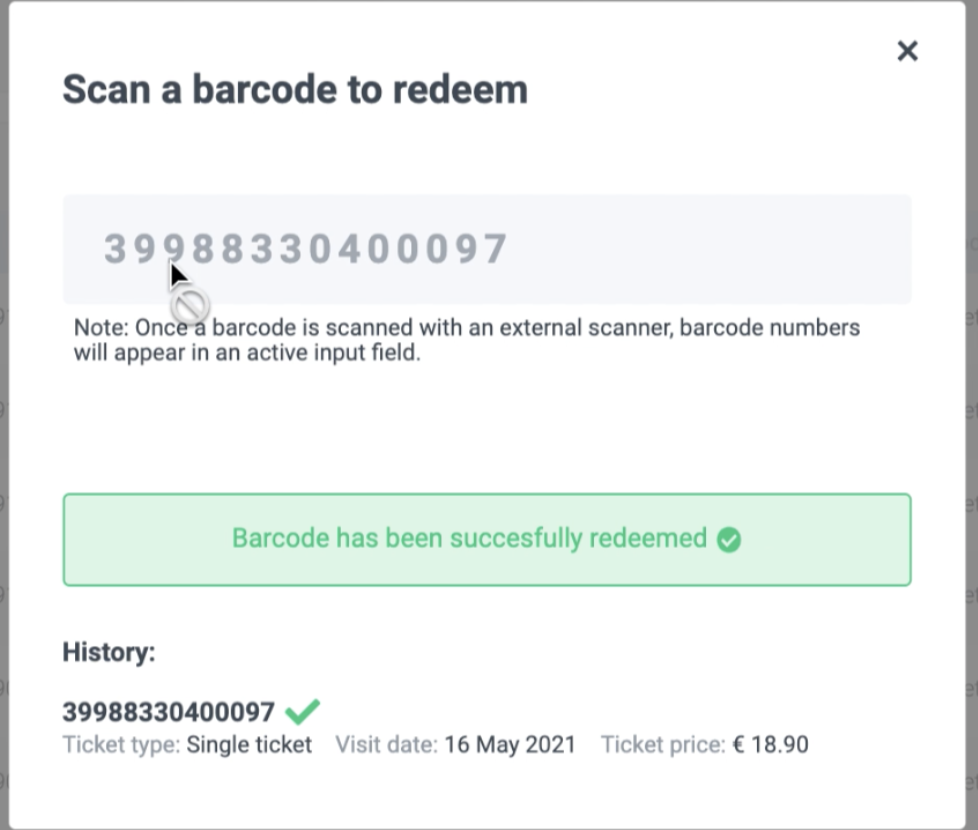Click the '€ 18.90' price value

(x=770, y=745)
